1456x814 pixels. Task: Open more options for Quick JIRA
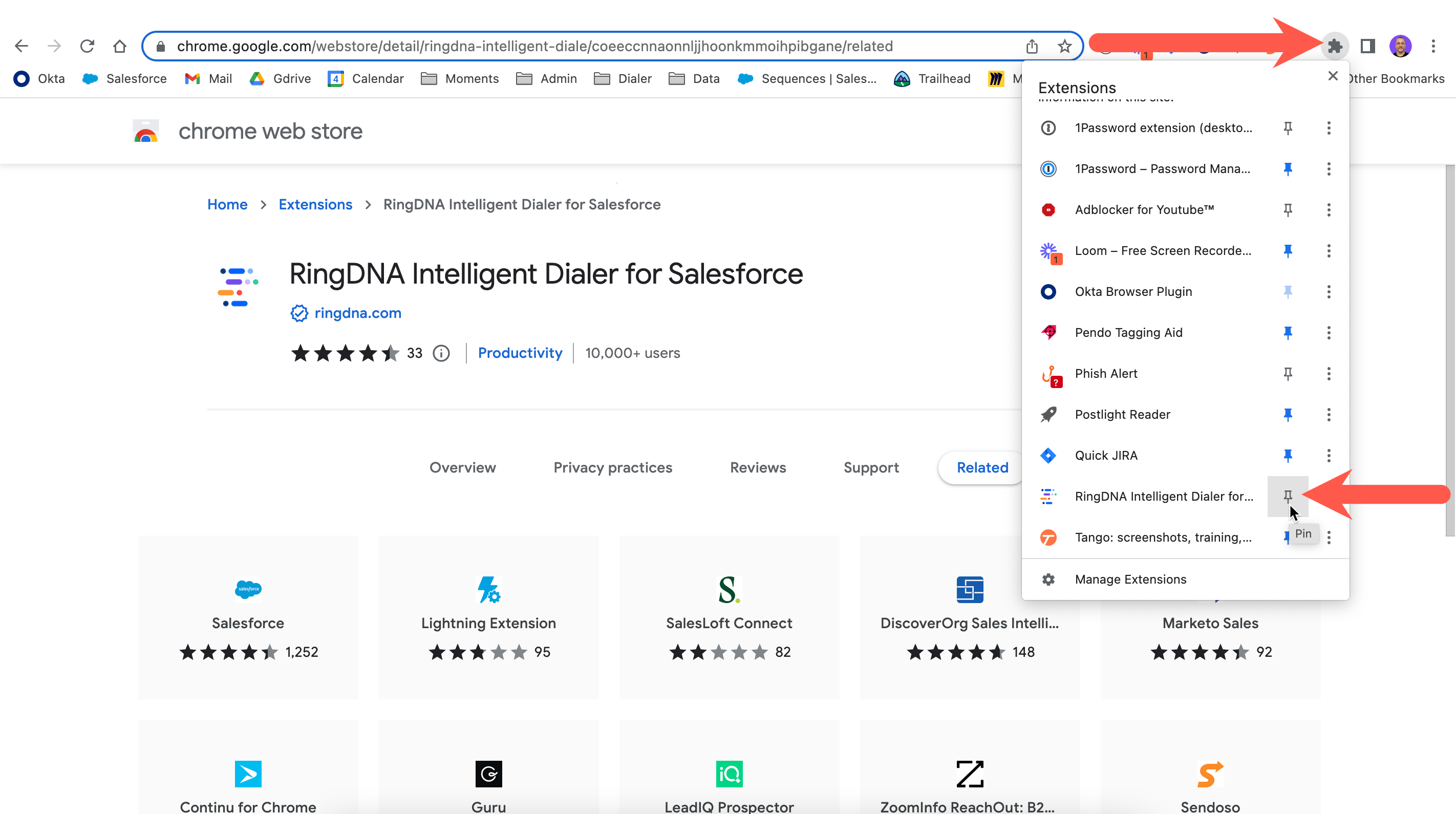point(1329,456)
